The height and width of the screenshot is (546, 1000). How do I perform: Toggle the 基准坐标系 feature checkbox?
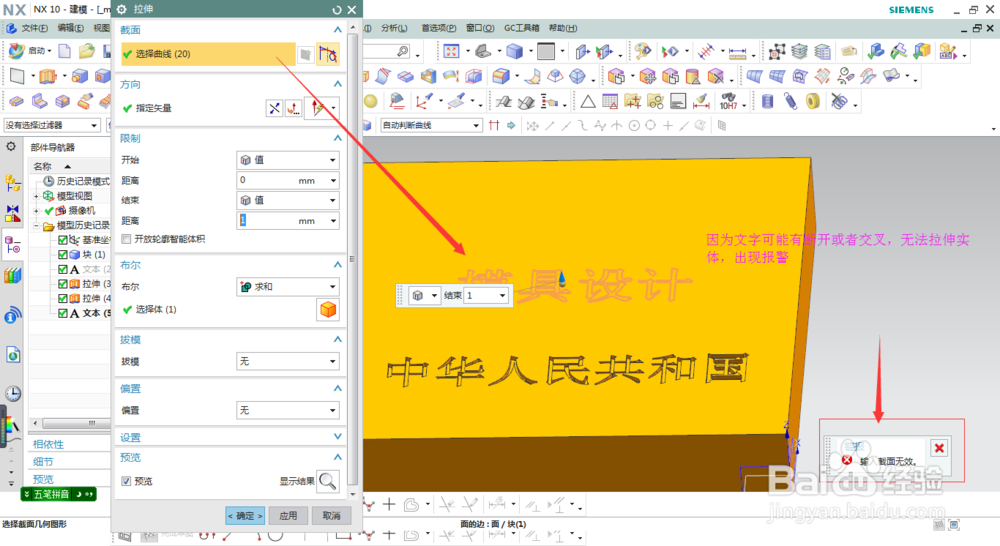[x=62, y=240]
